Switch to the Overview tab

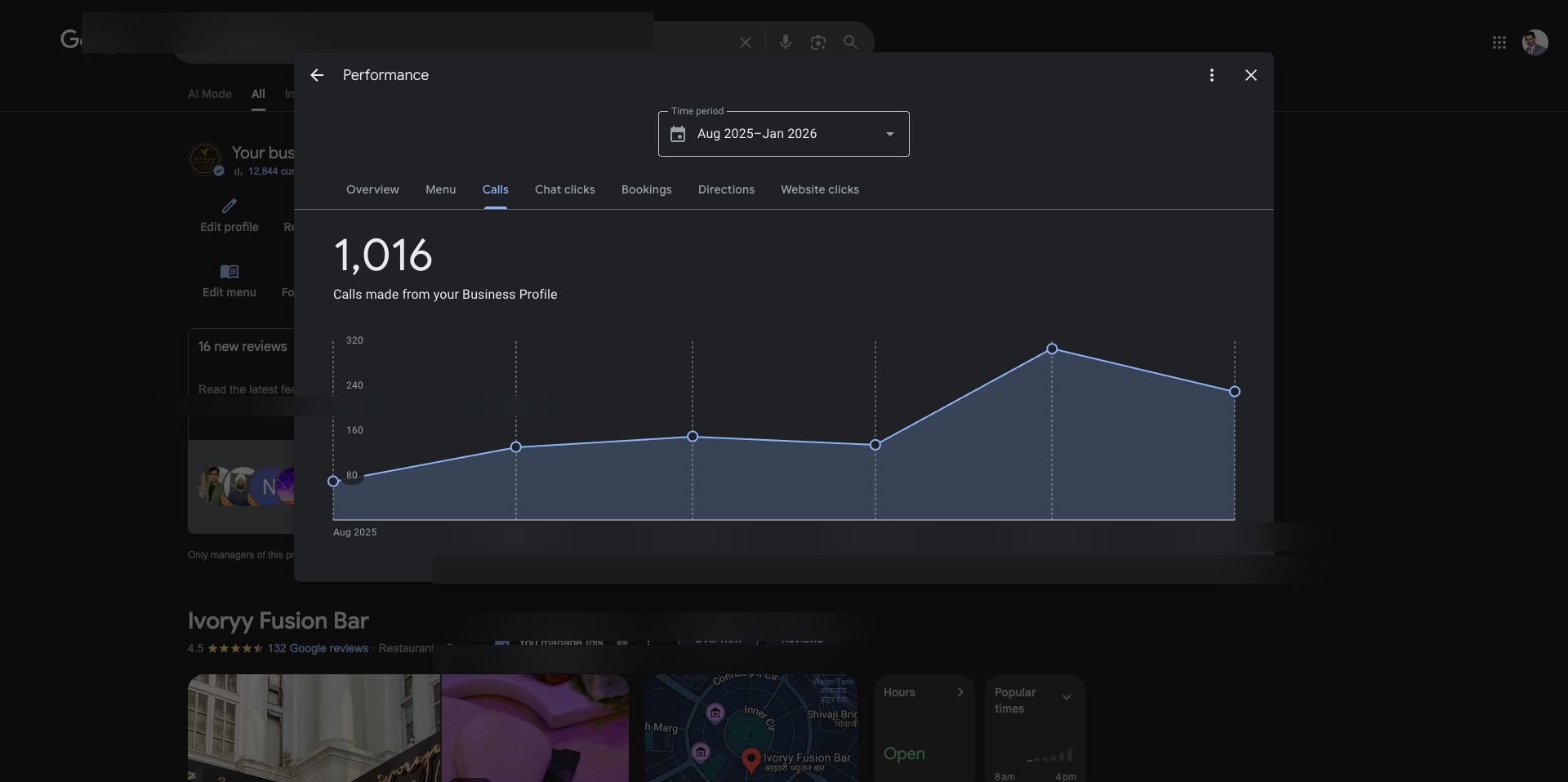[372, 189]
